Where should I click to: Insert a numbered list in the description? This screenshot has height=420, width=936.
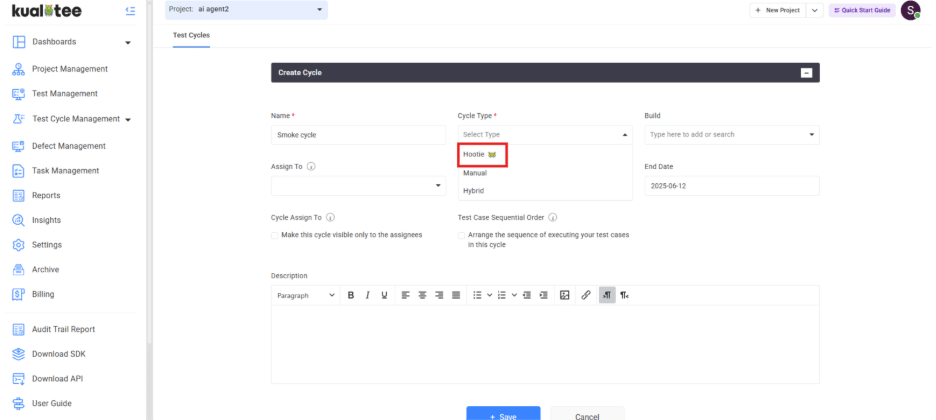click(501, 295)
